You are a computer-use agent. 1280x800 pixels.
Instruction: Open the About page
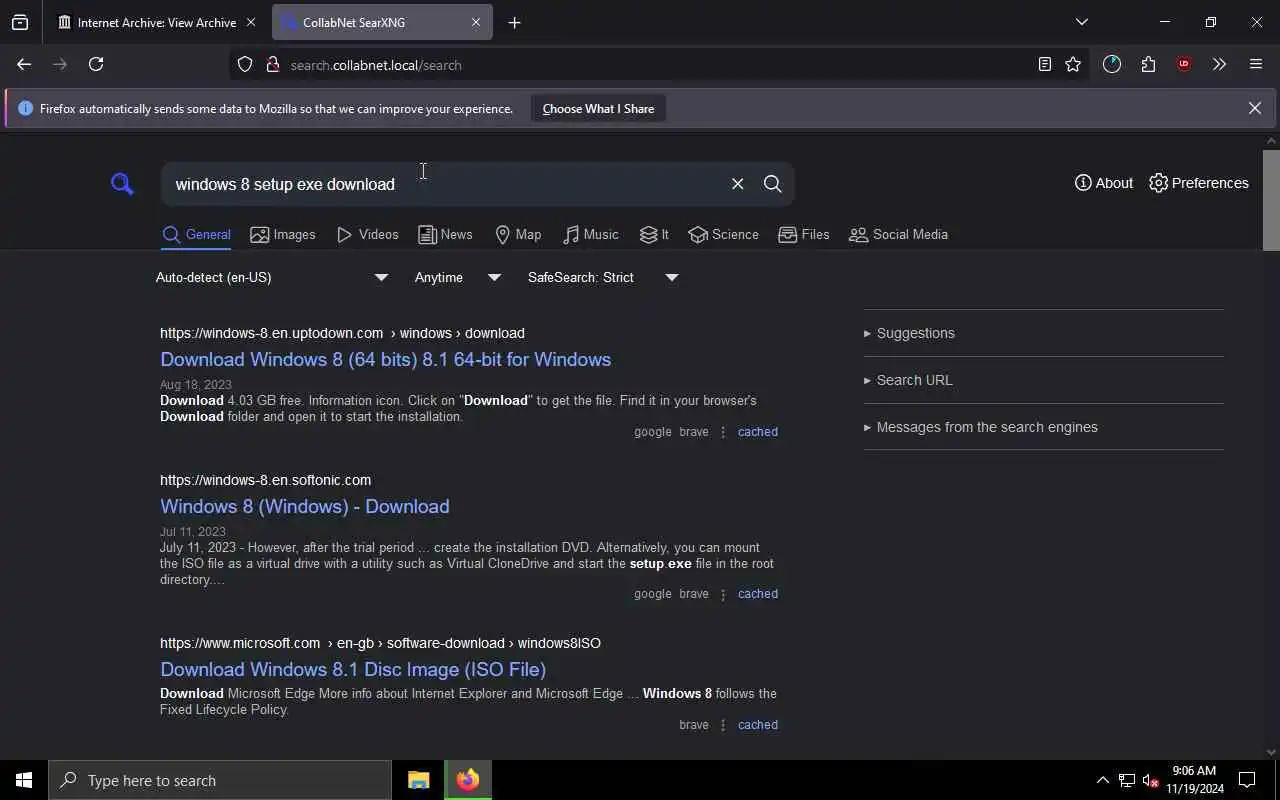[x=1104, y=183]
